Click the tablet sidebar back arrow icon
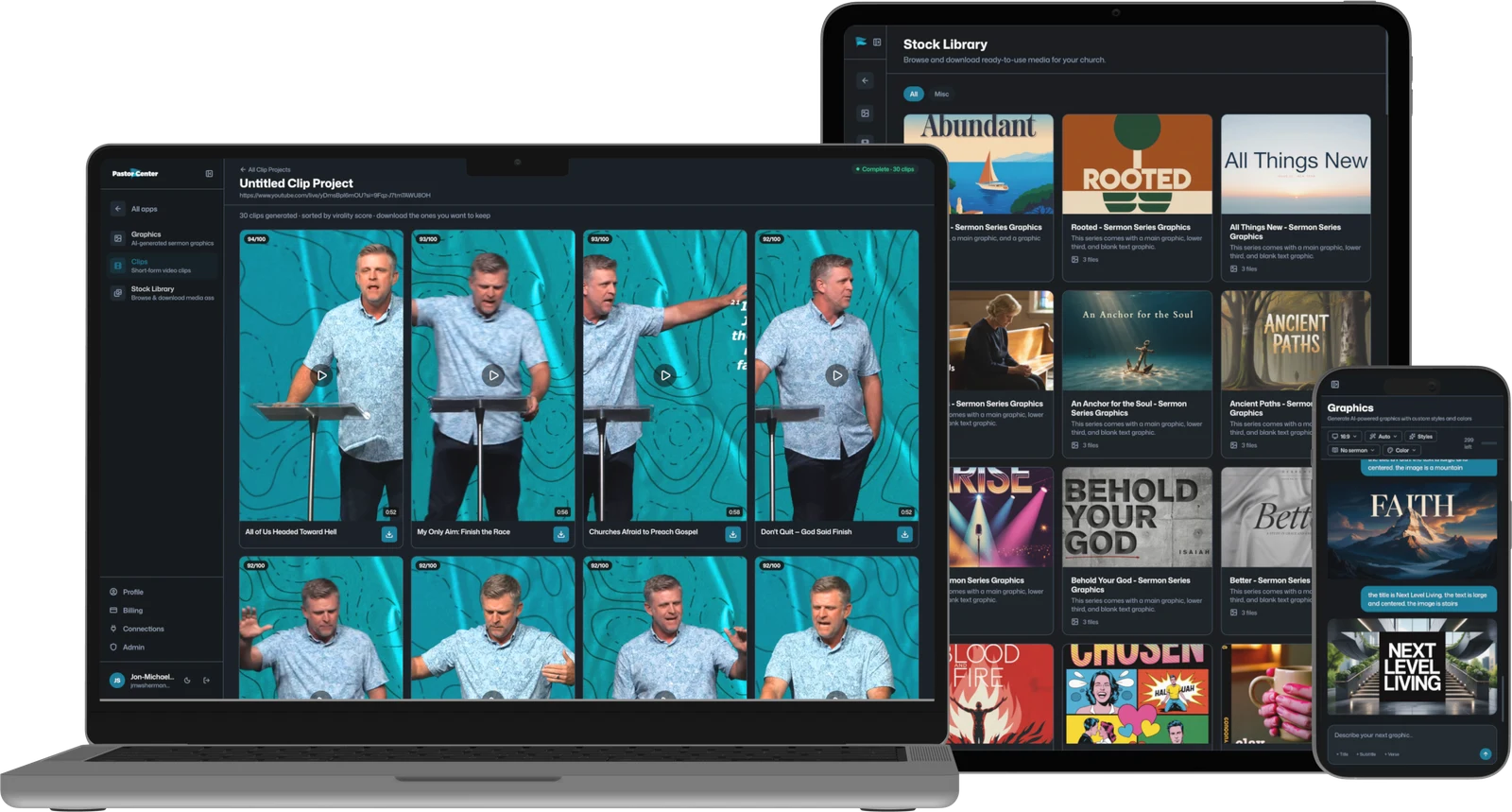The height and width of the screenshot is (812, 1512). click(x=865, y=80)
